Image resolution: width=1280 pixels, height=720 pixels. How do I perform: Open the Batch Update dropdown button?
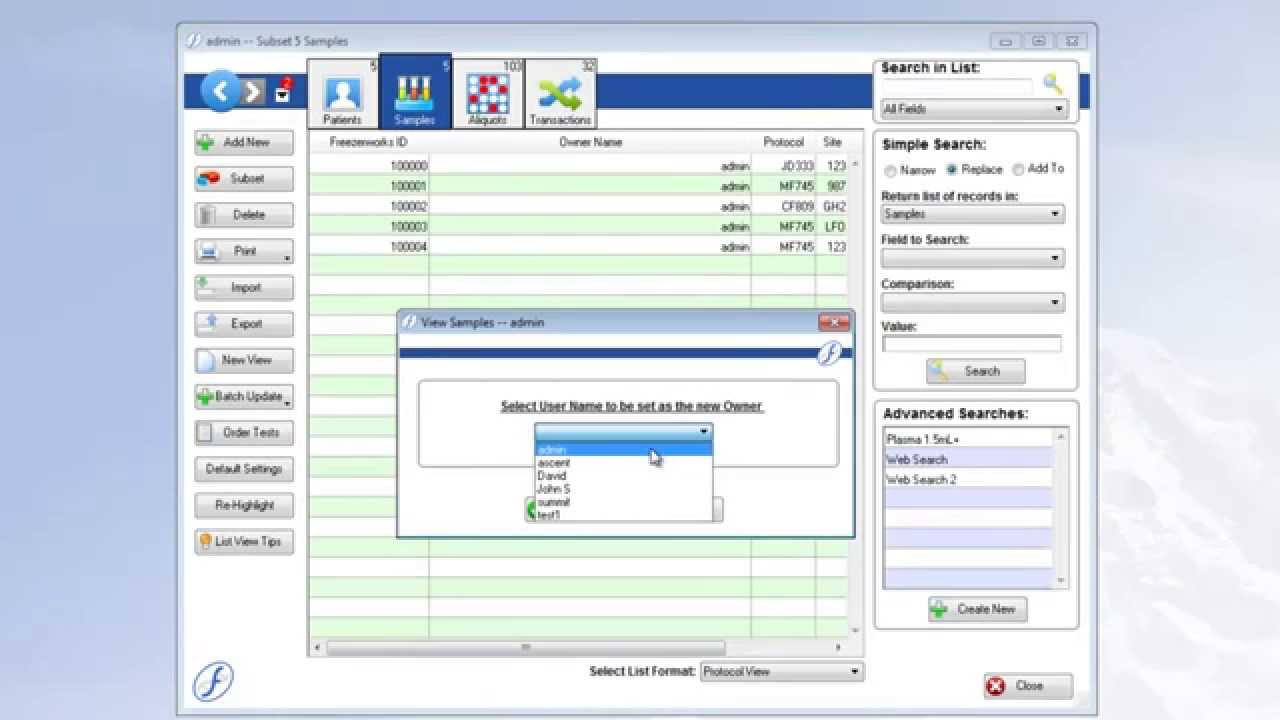coord(245,397)
